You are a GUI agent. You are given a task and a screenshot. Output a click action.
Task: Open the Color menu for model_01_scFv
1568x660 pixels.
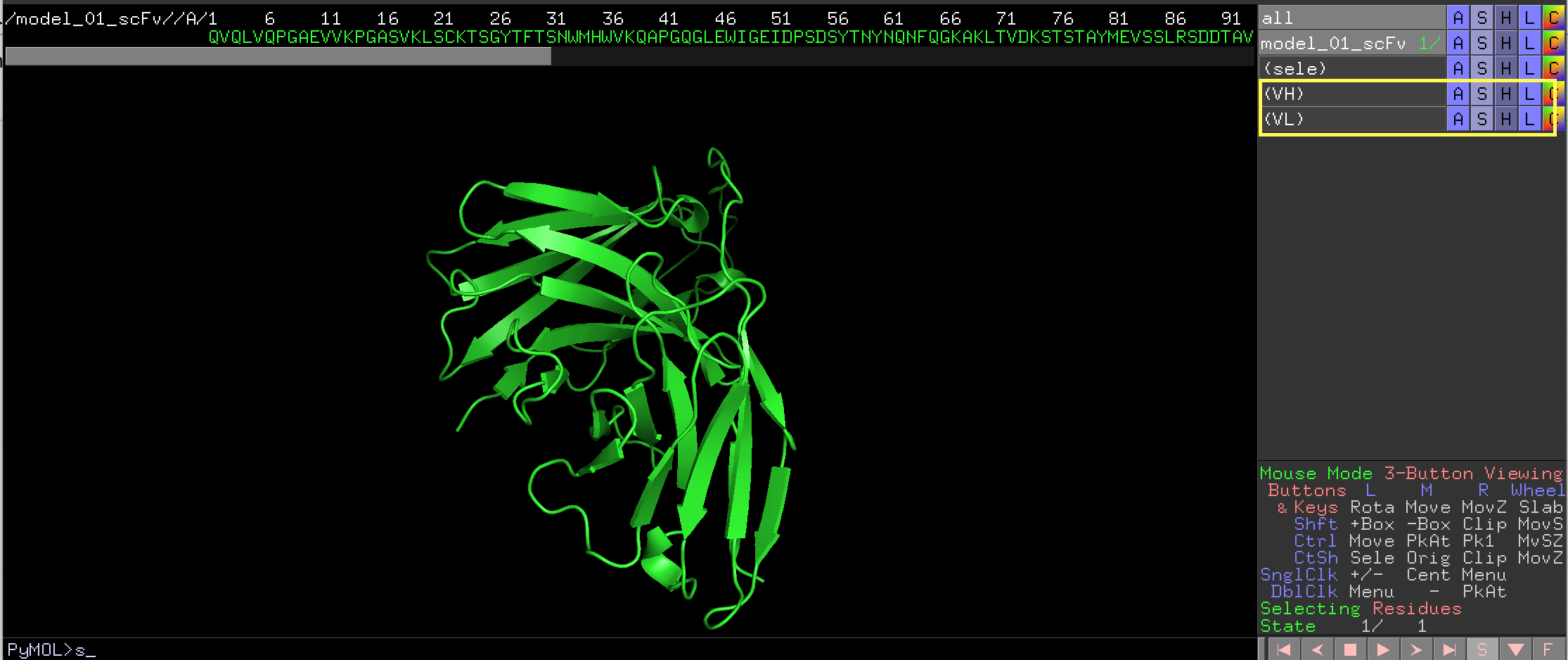coord(1554,43)
